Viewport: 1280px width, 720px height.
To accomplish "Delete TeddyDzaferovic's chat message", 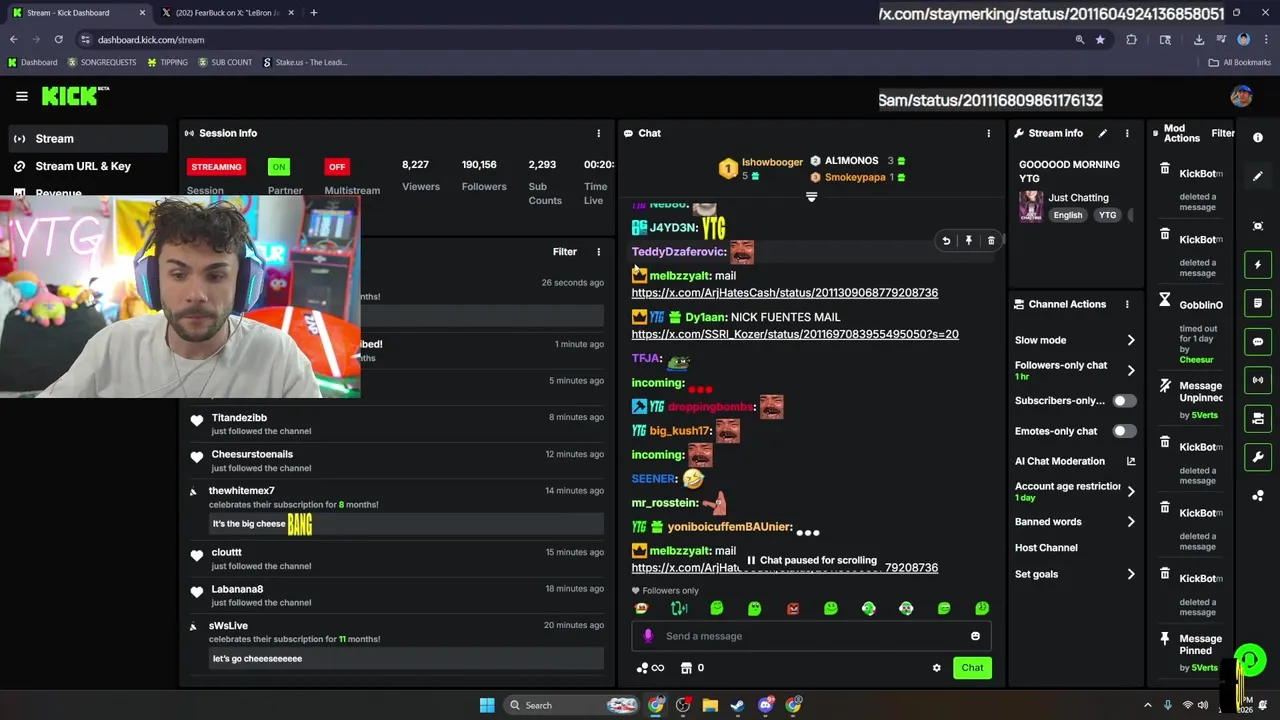I will [x=991, y=241].
